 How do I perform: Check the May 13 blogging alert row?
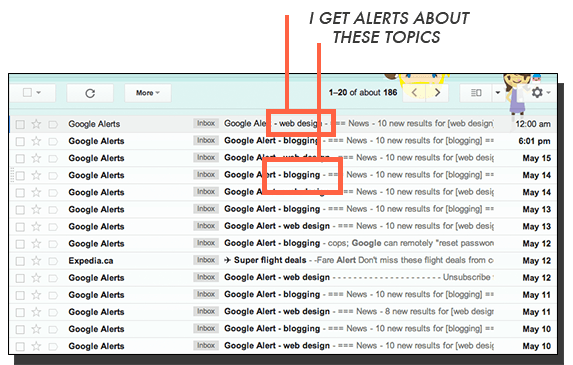tap(20, 210)
